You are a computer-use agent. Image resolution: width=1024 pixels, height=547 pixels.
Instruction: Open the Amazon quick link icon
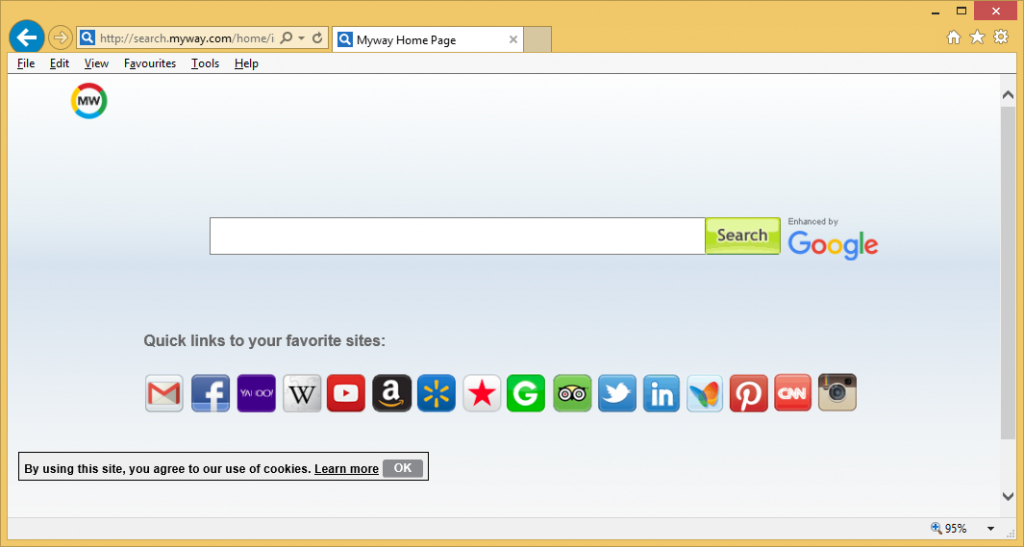392,393
